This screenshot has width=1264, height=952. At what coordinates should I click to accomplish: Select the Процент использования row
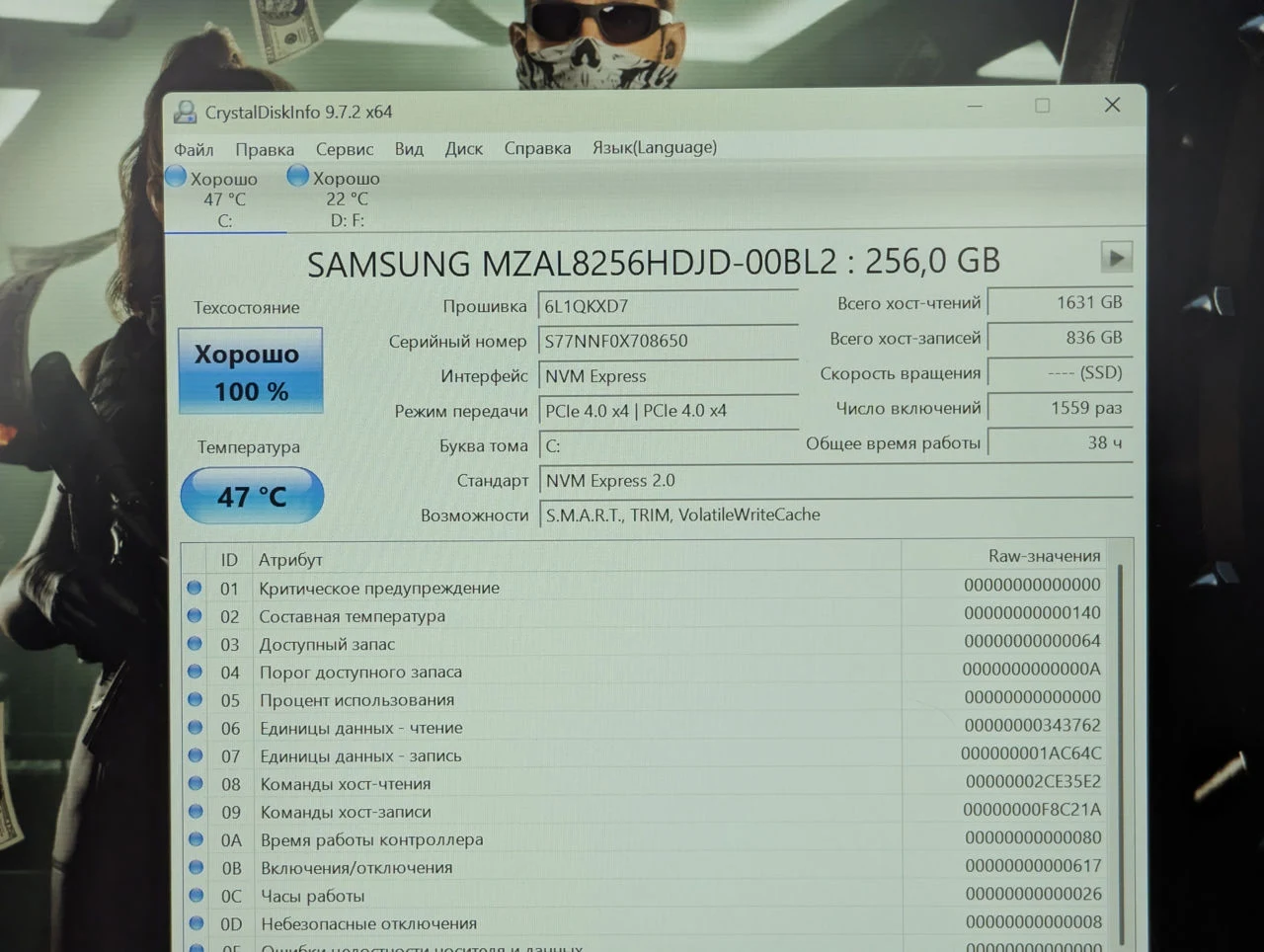(644, 699)
